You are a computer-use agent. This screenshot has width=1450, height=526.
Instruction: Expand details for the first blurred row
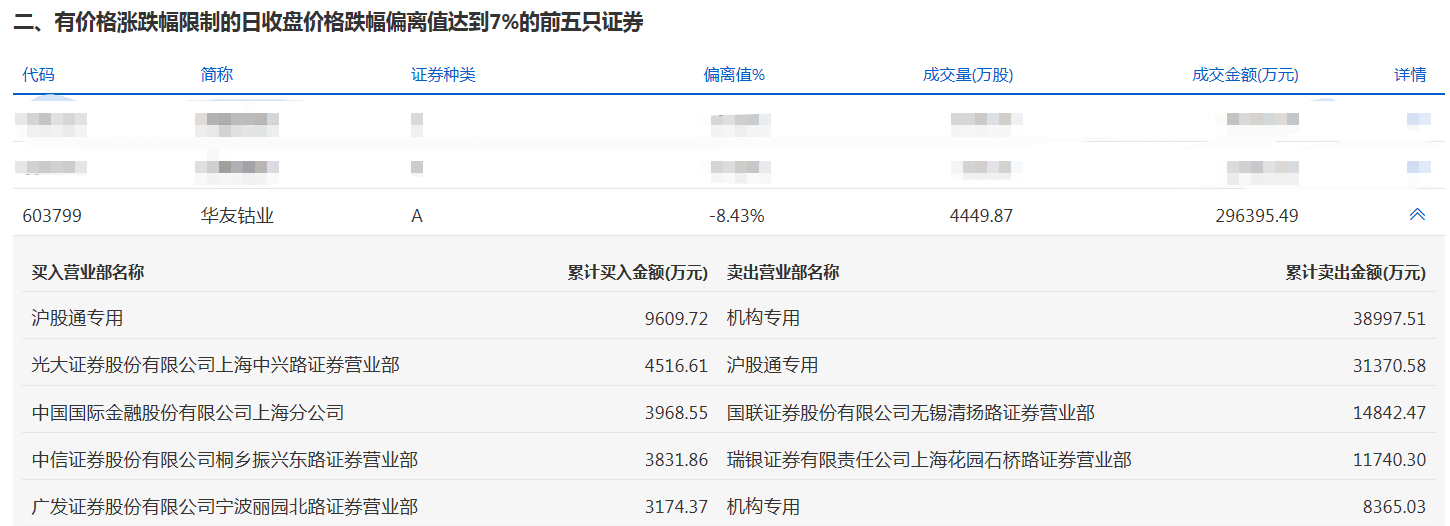[1417, 120]
